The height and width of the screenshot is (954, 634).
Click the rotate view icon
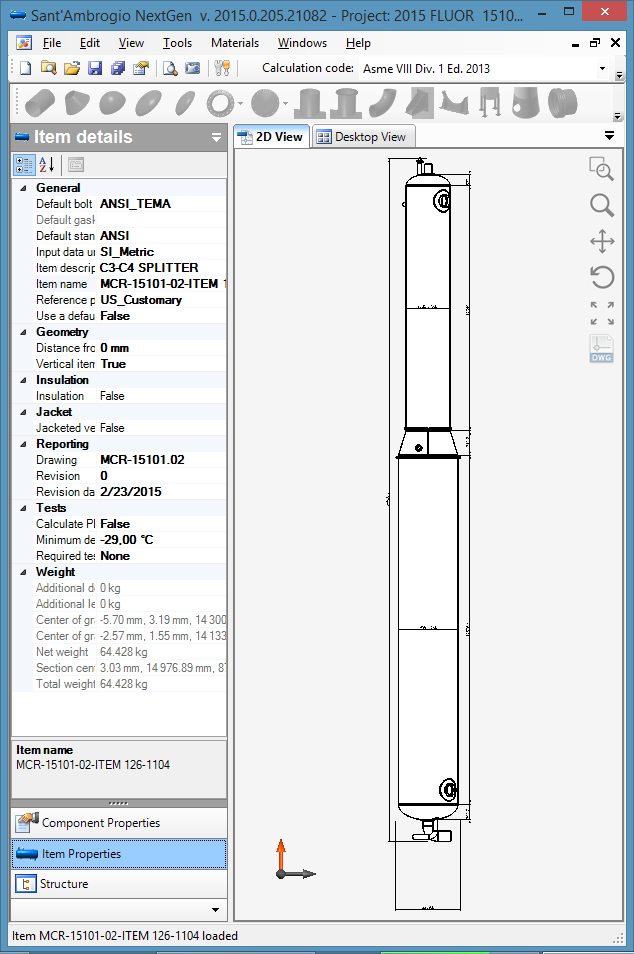coord(602,277)
